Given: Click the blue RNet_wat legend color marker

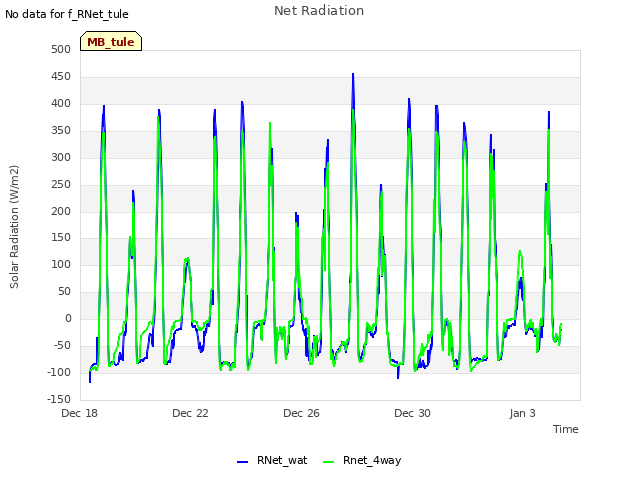Looking at the screenshot, I should tap(242, 462).
